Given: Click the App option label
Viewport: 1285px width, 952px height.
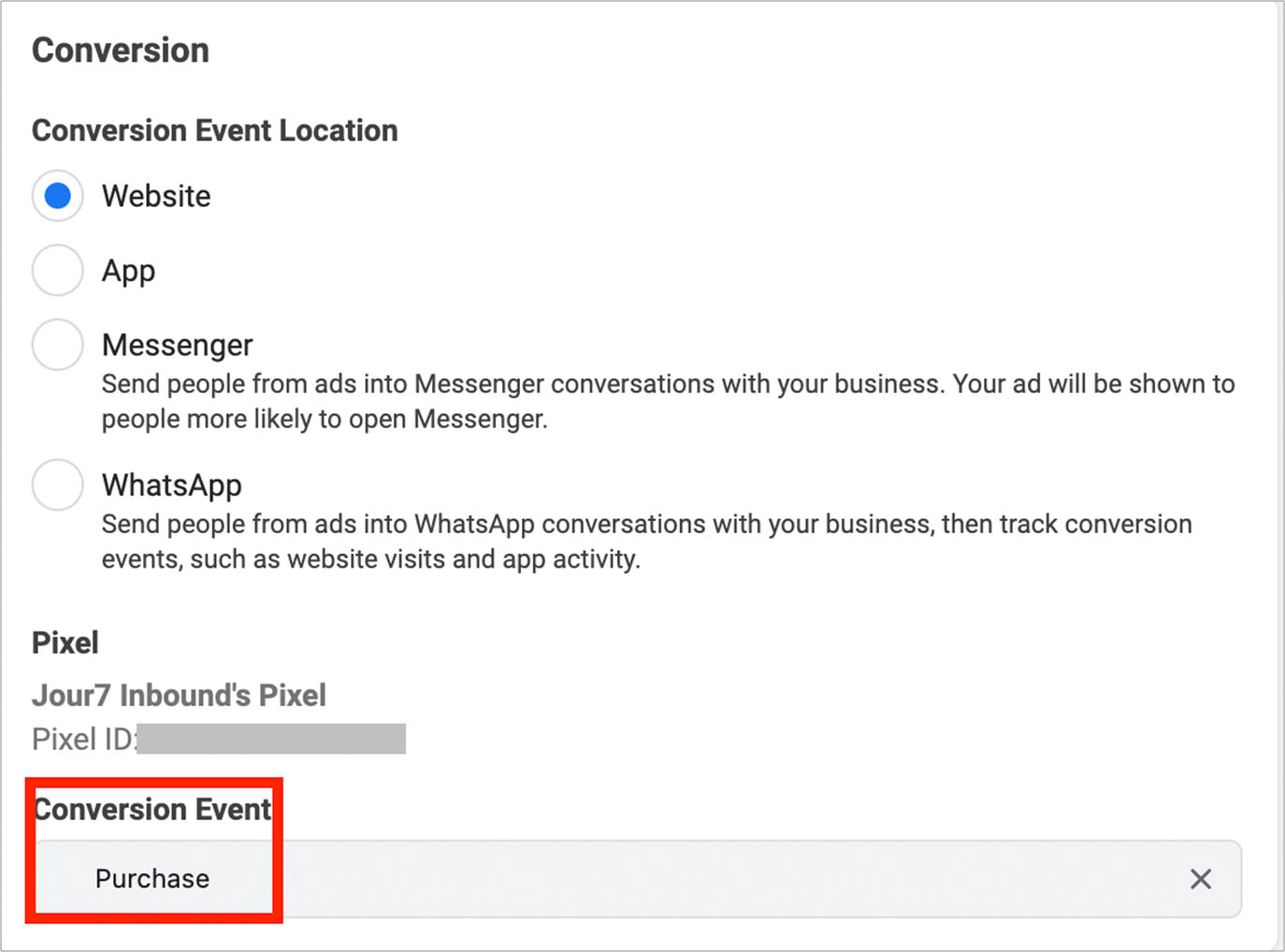Looking at the screenshot, I should point(128,271).
